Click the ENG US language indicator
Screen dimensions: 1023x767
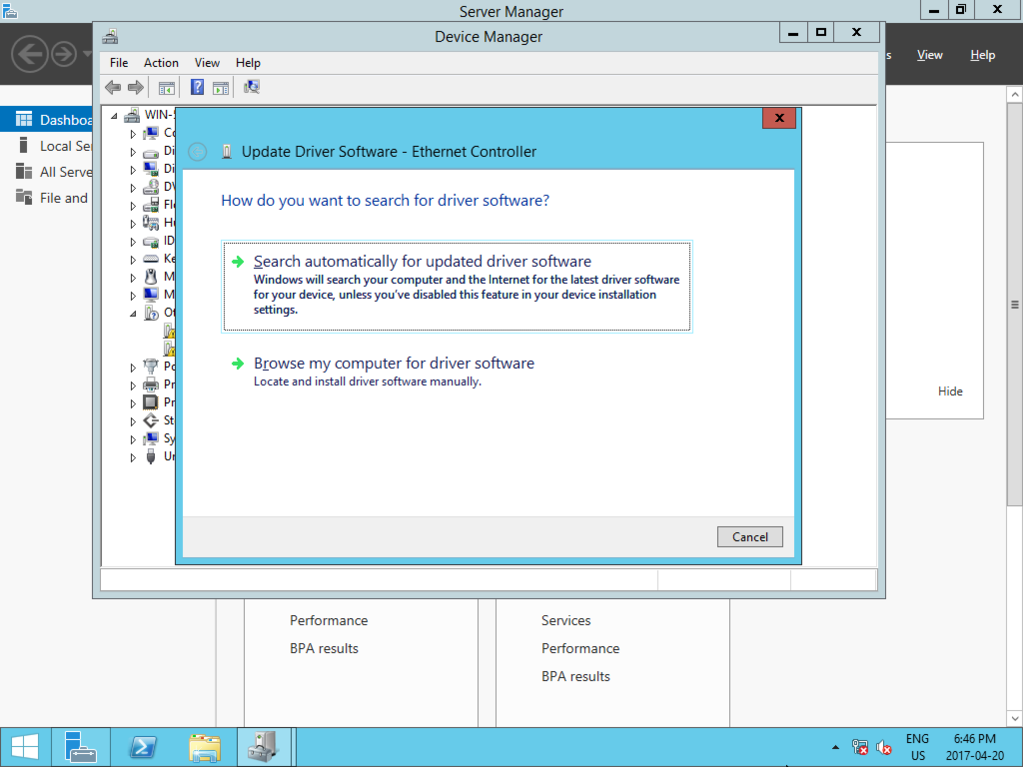pyautogui.click(x=917, y=747)
